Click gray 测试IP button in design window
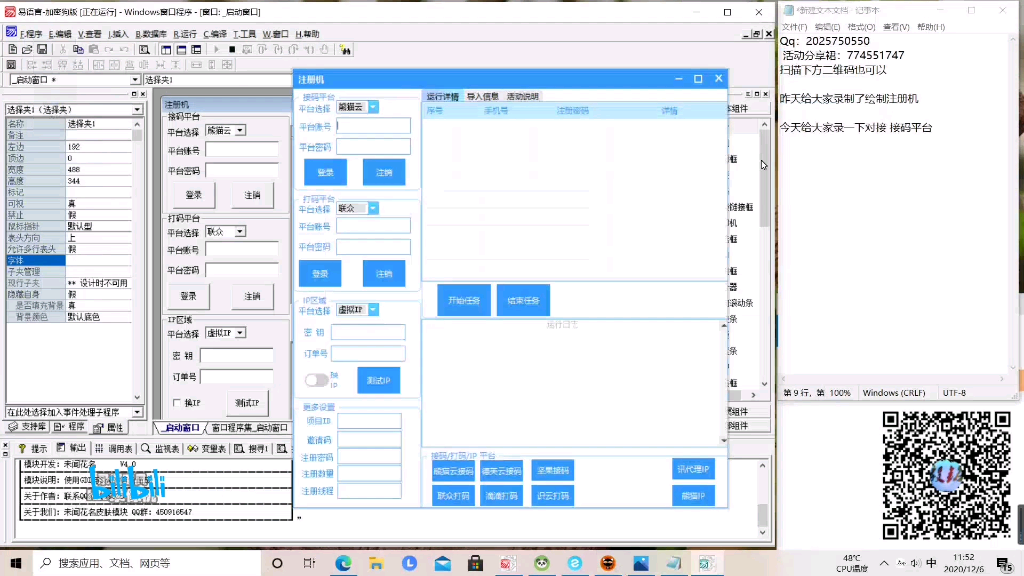1024x576 pixels. point(247,403)
